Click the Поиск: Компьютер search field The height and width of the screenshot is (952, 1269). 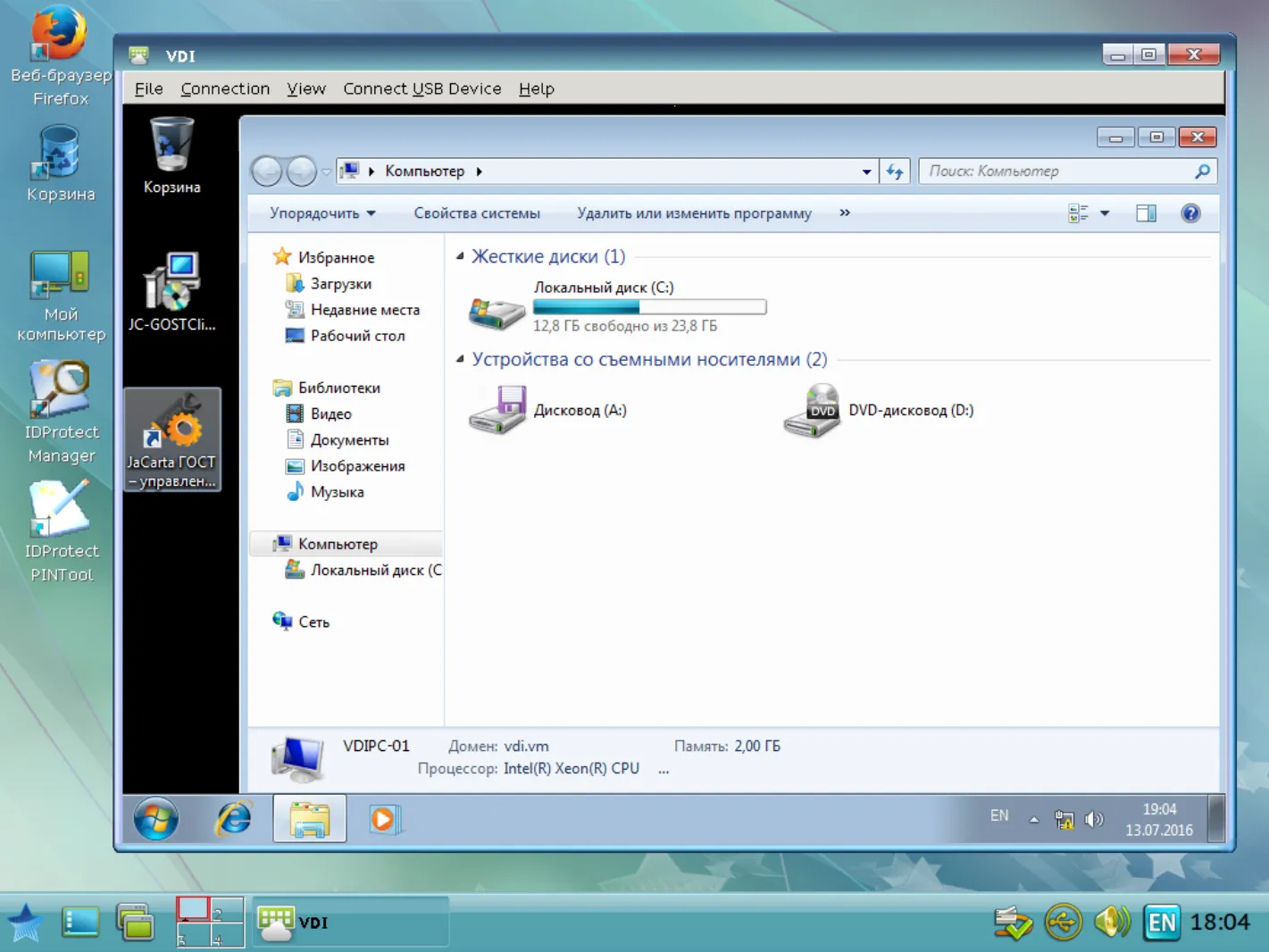1068,171
